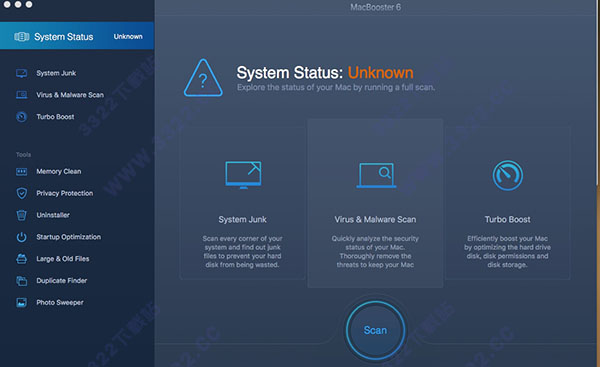Image resolution: width=600 pixels, height=367 pixels.
Task: Click the Virus & Malware Scan sidebar icon
Action: point(21,95)
